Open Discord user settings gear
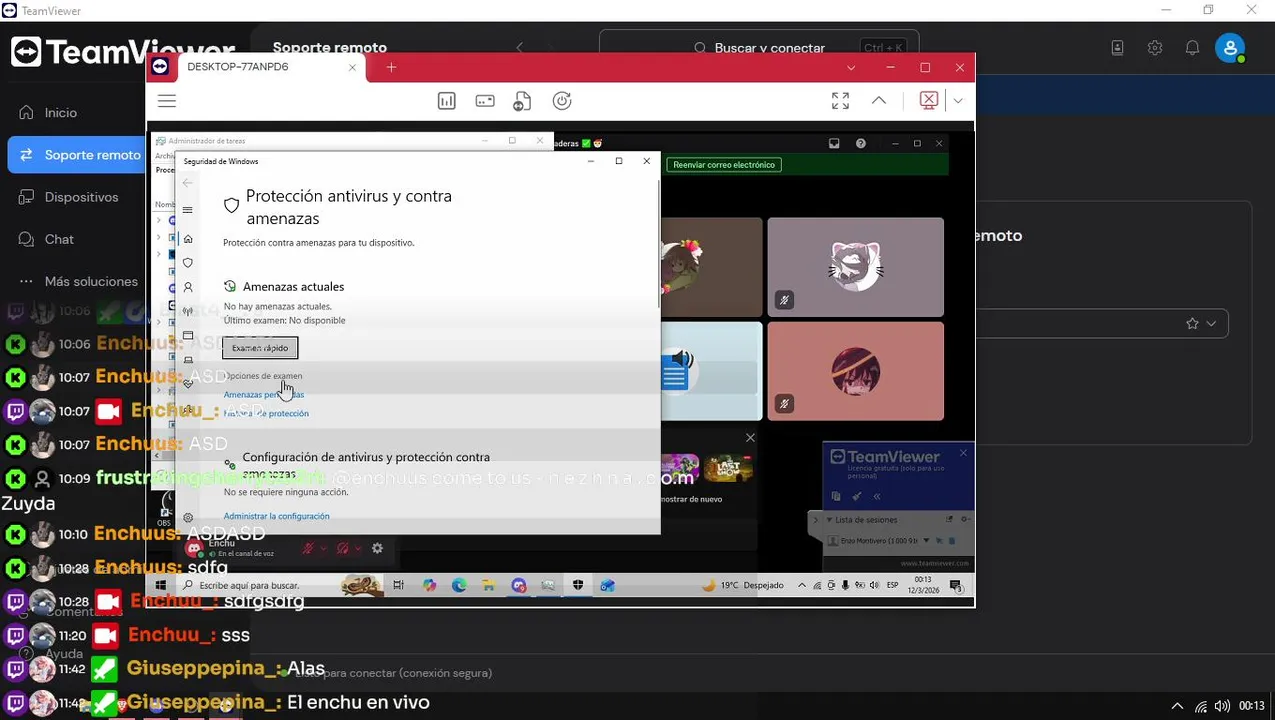The width and height of the screenshot is (1275, 720). coord(377,548)
